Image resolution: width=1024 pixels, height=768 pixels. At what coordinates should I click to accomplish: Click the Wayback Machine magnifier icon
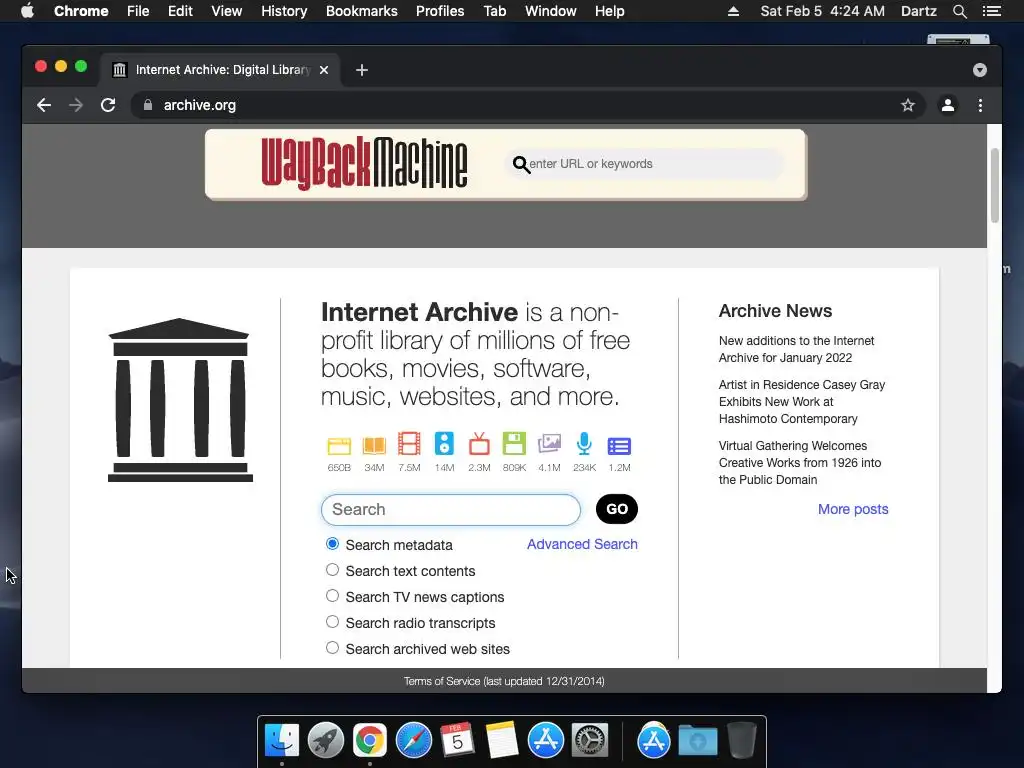pos(520,165)
